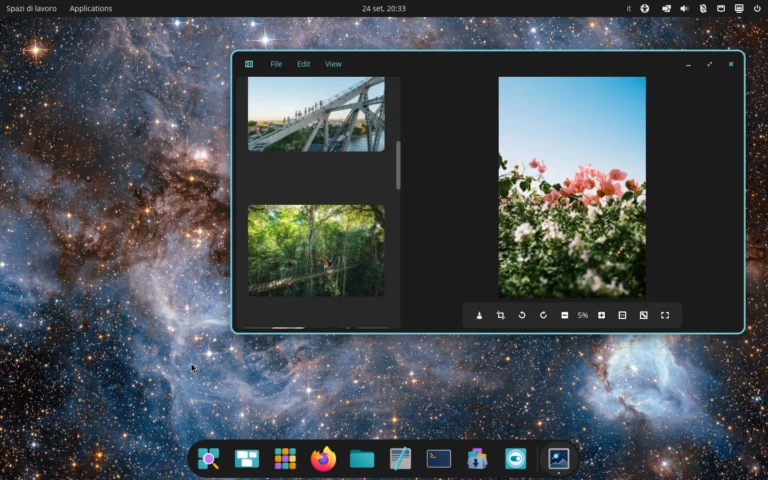Toggle the thumbnail sidebar panel icon
The width and height of the screenshot is (768, 480).
click(x=249, y=64)
